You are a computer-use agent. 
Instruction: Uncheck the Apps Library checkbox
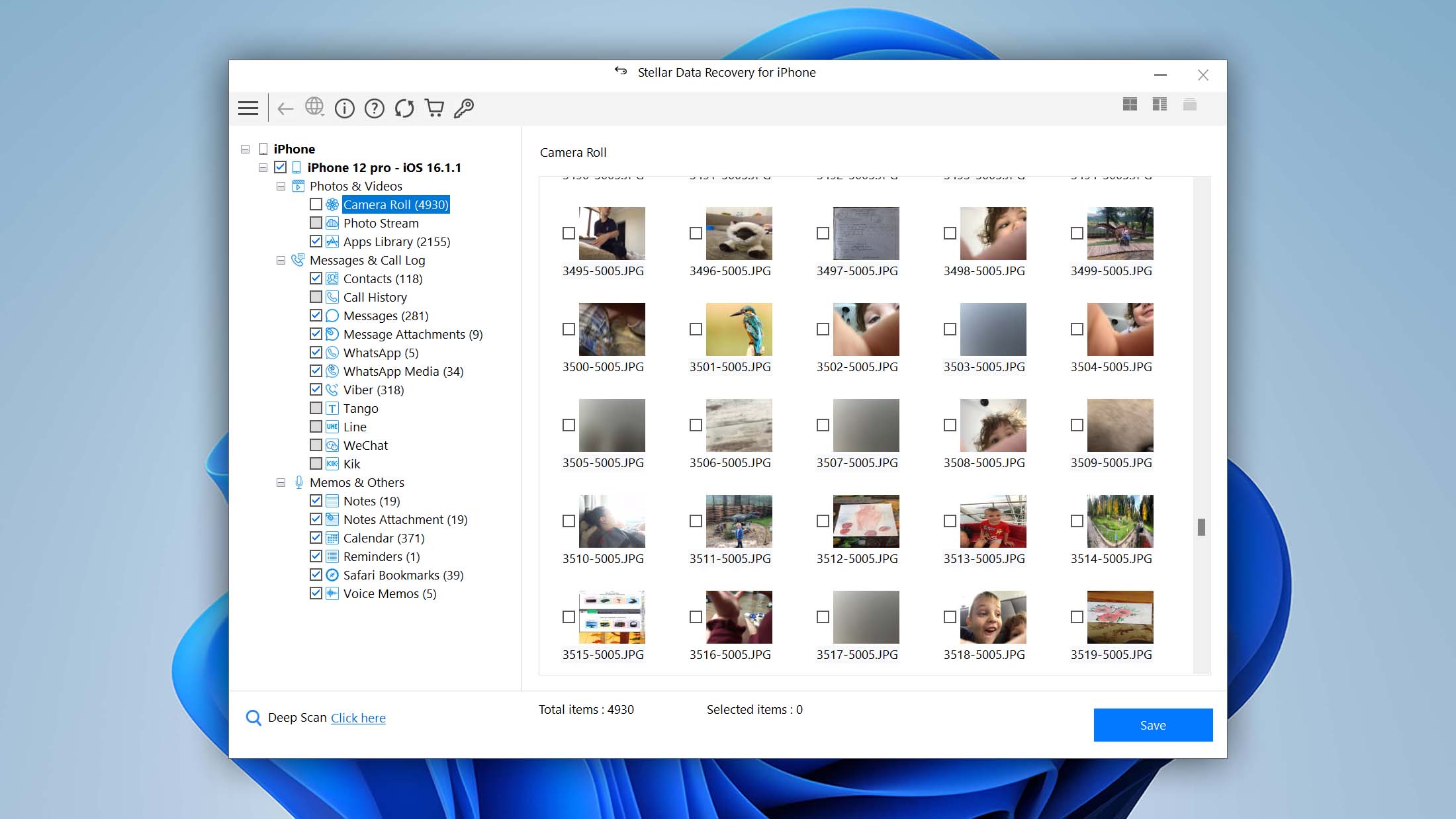click(x=316, y=241)
